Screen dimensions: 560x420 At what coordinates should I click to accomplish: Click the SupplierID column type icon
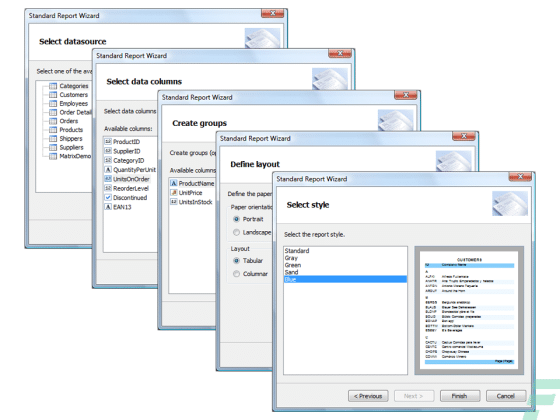coord(108,151)
